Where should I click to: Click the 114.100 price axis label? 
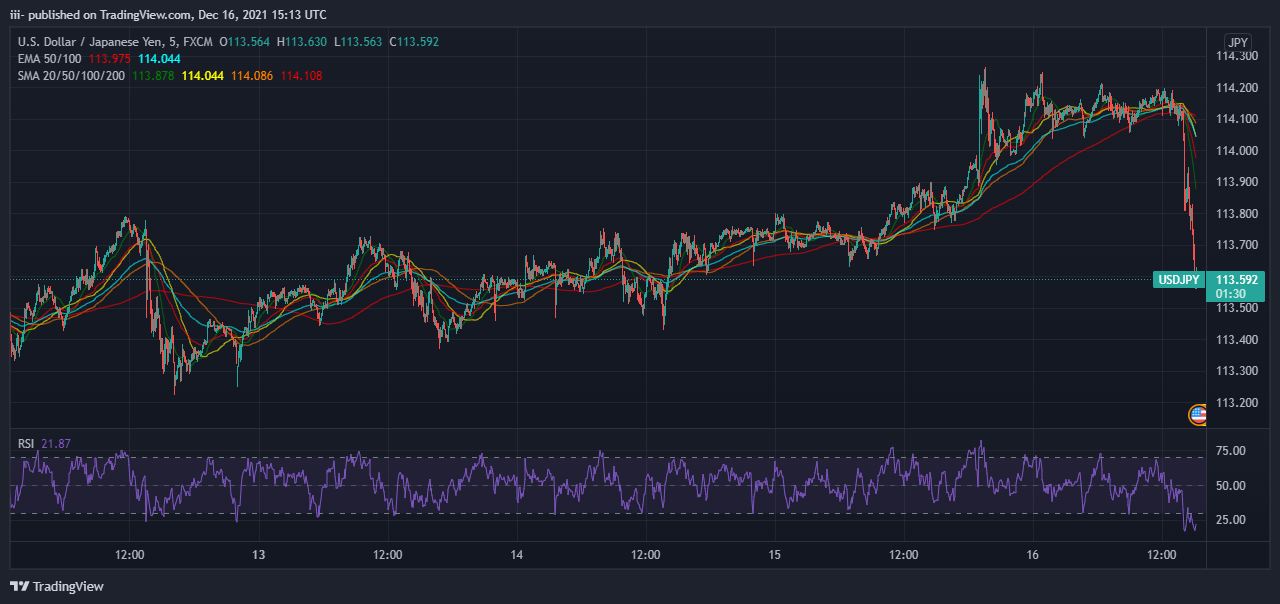point(1236,119)
